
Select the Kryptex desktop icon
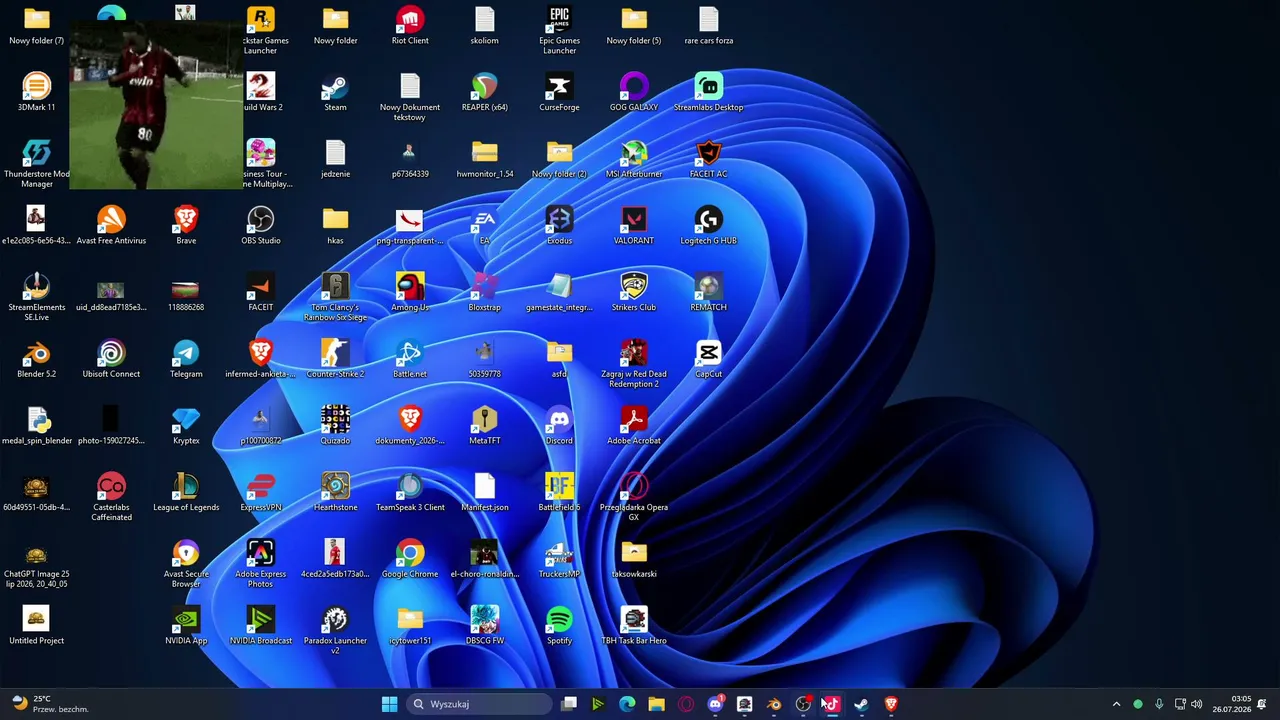point(186,426)
